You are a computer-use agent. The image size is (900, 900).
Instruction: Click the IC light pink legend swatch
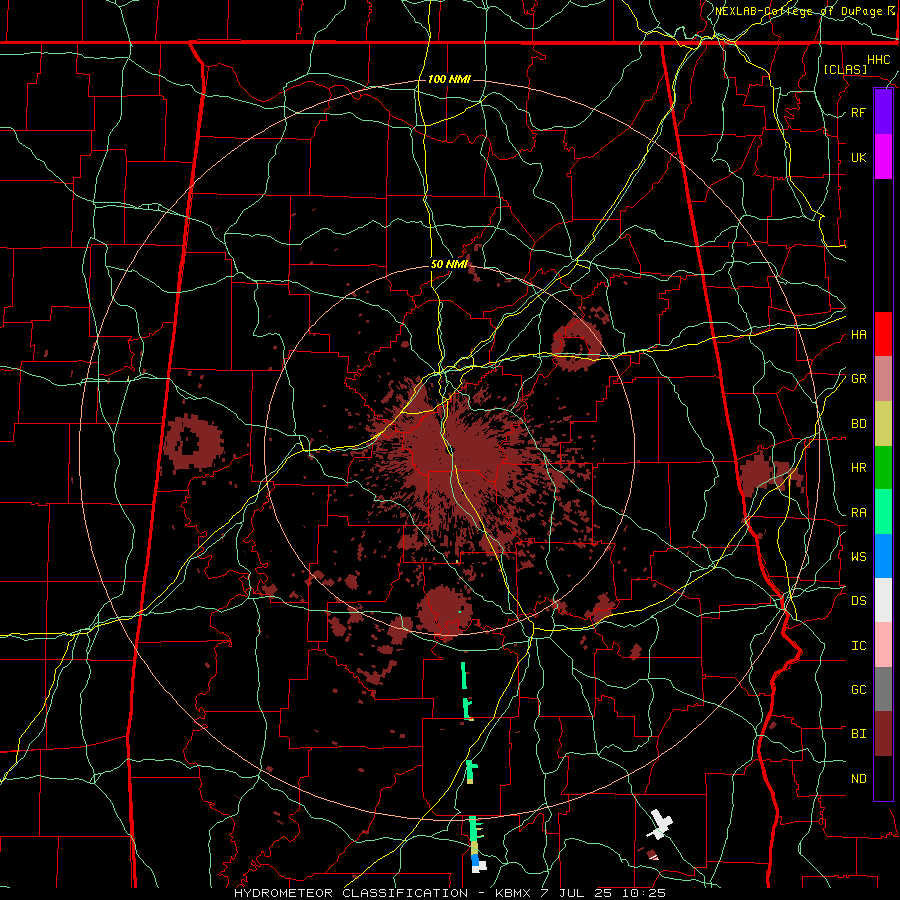(x=883, y=645)
